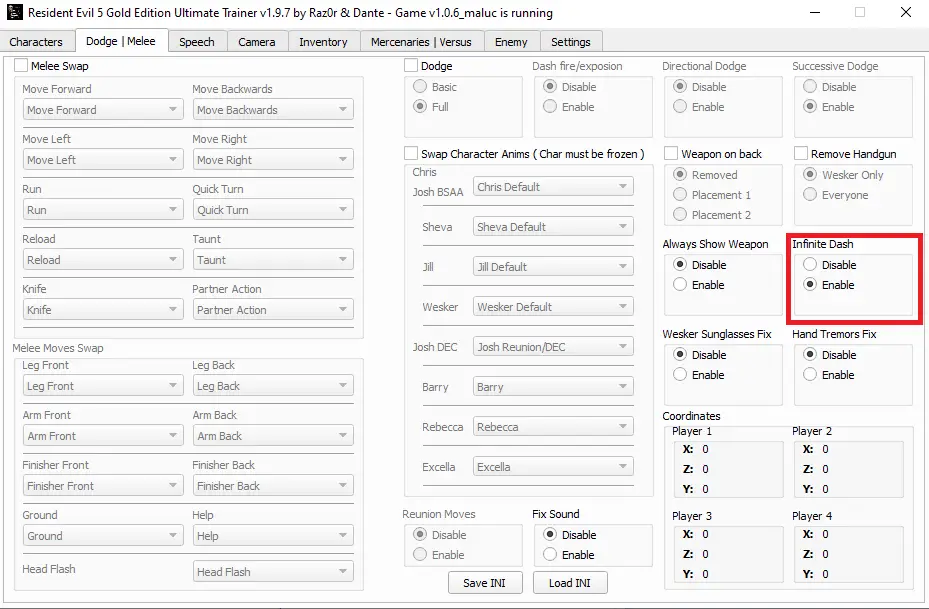Open the Speech tab
Viewport: 929px width, 609px height.
[x=197, y=41]
